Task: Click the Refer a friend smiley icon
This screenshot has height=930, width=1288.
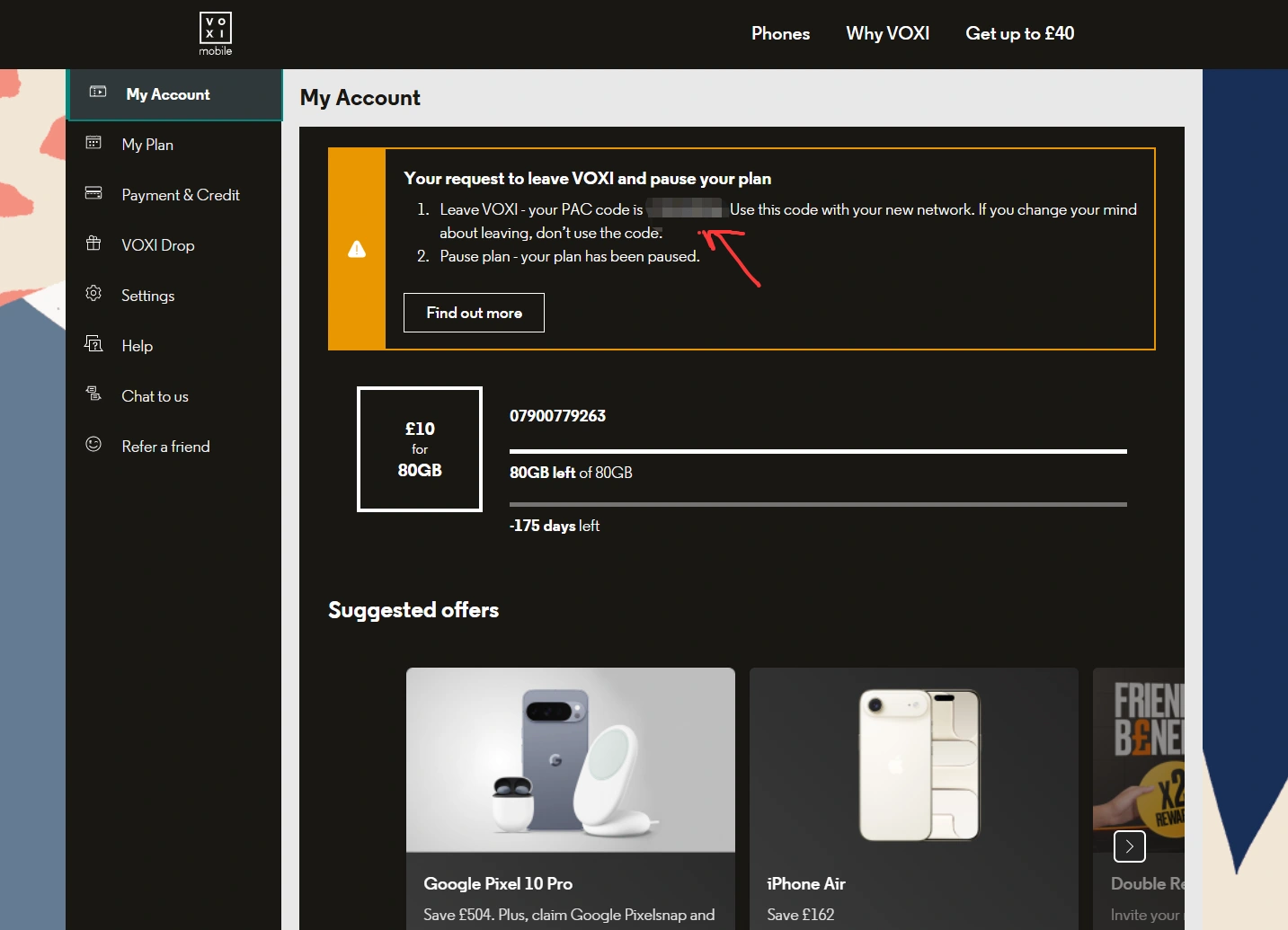Action: point(93,445)
